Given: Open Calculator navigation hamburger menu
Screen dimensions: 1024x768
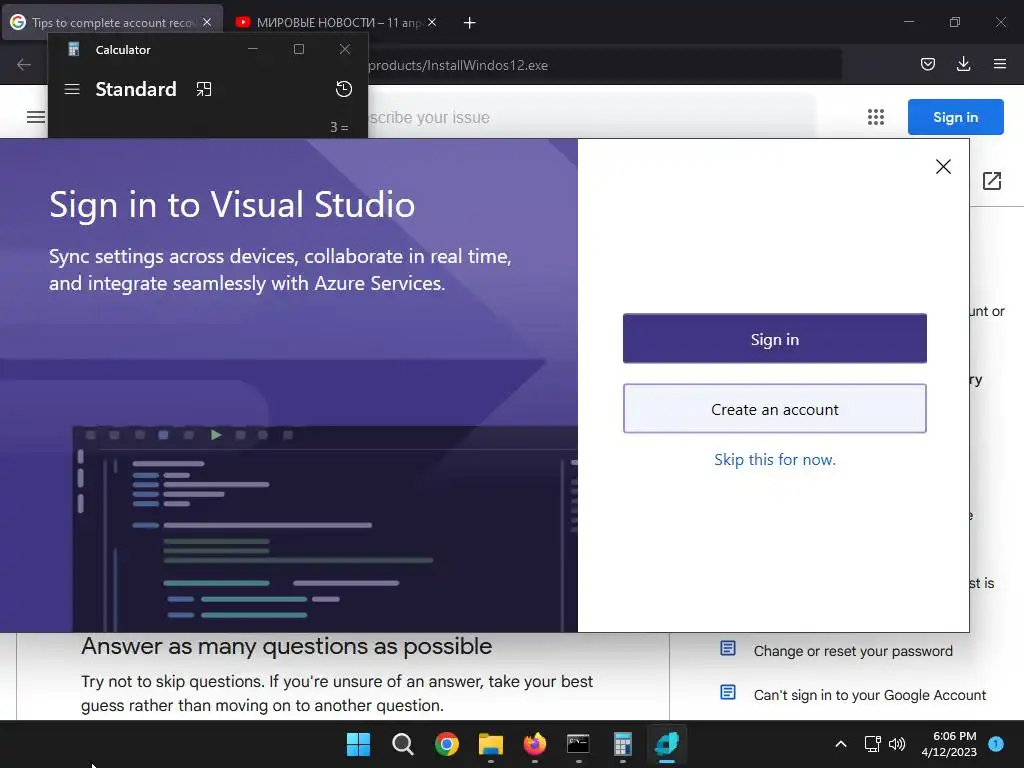Looking at the screenshot, I should click(72, 89).
